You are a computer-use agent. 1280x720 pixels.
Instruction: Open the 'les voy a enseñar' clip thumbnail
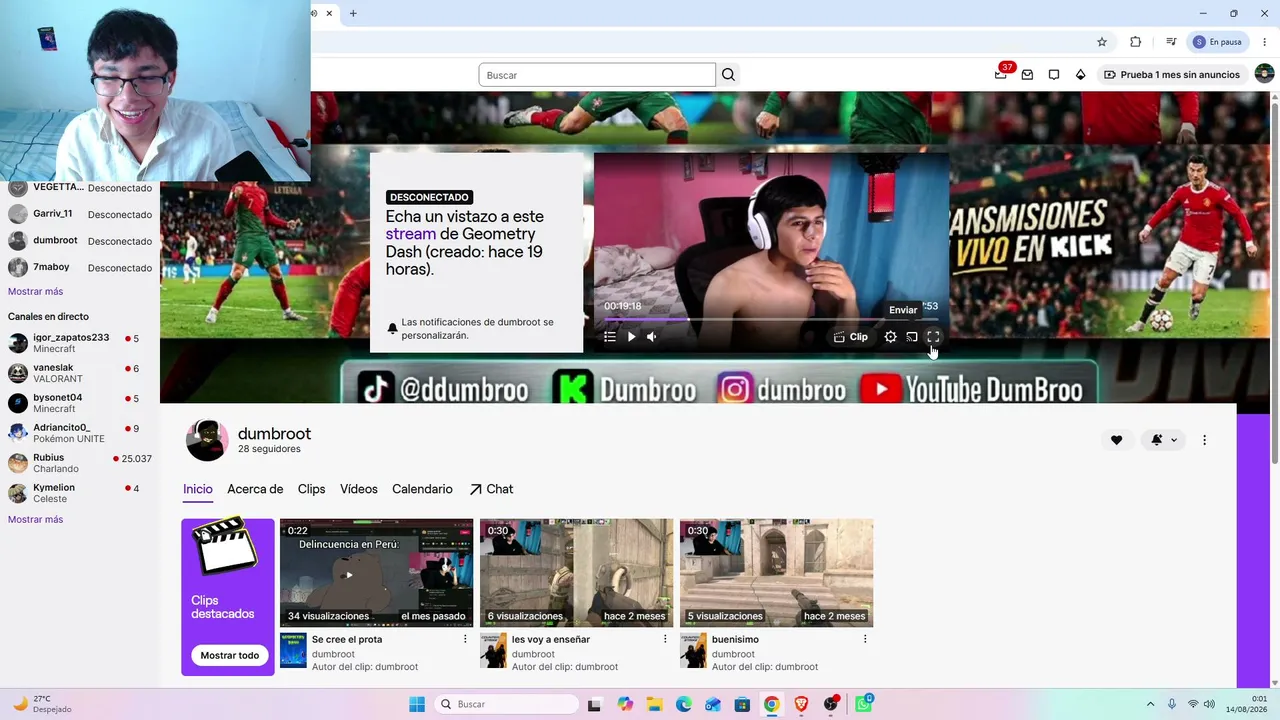(577, 573)
